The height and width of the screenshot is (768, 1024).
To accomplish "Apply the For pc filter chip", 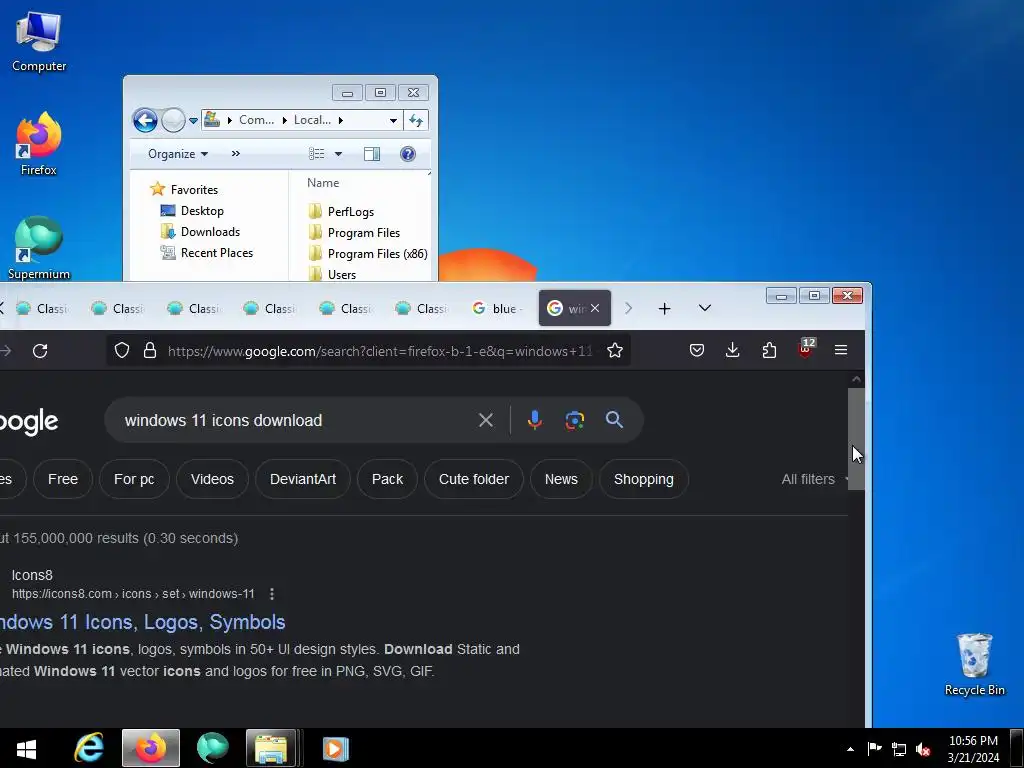I will (x=134, y=479).
